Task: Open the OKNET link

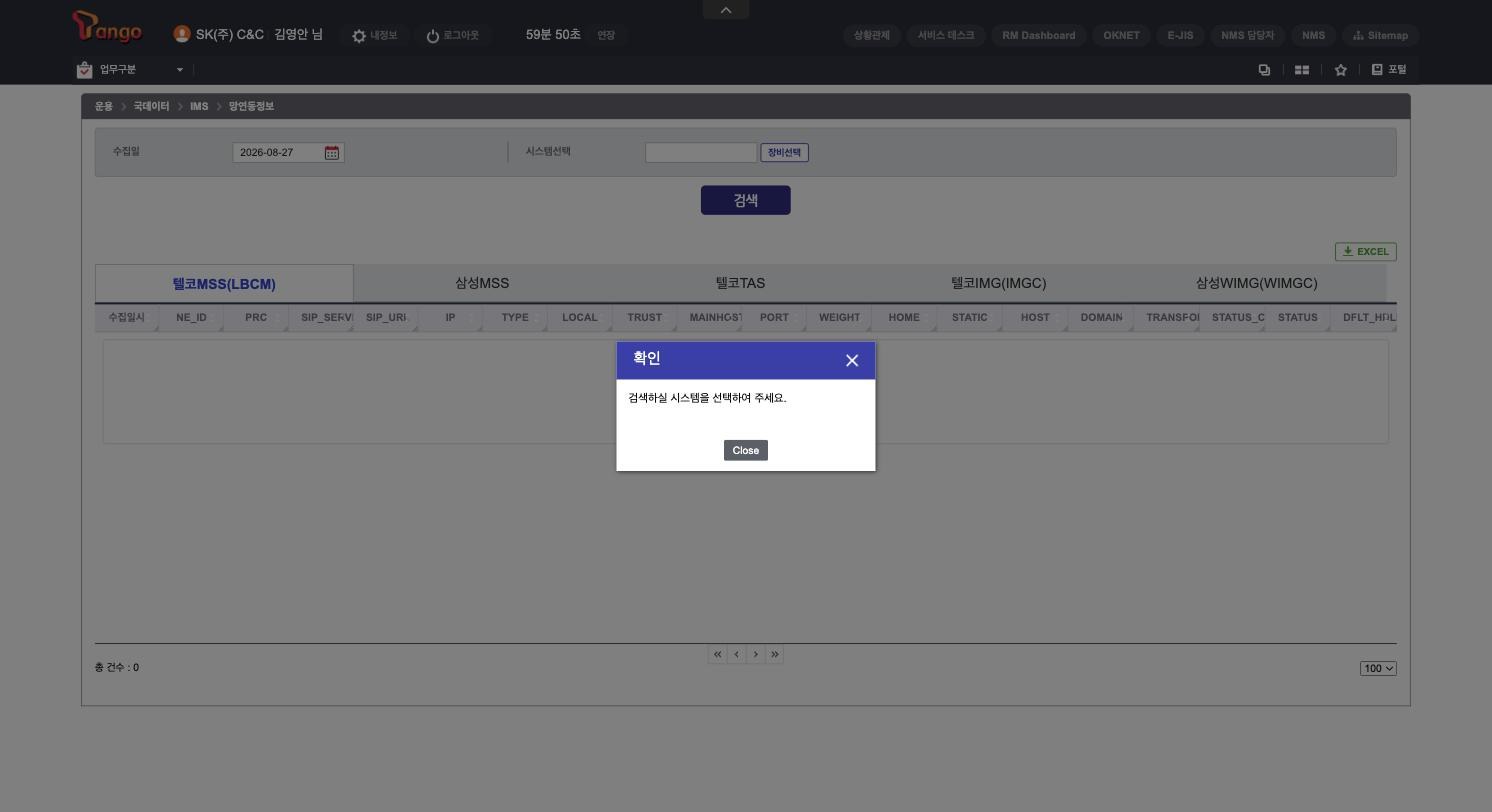Action: tap(1121, 35)
